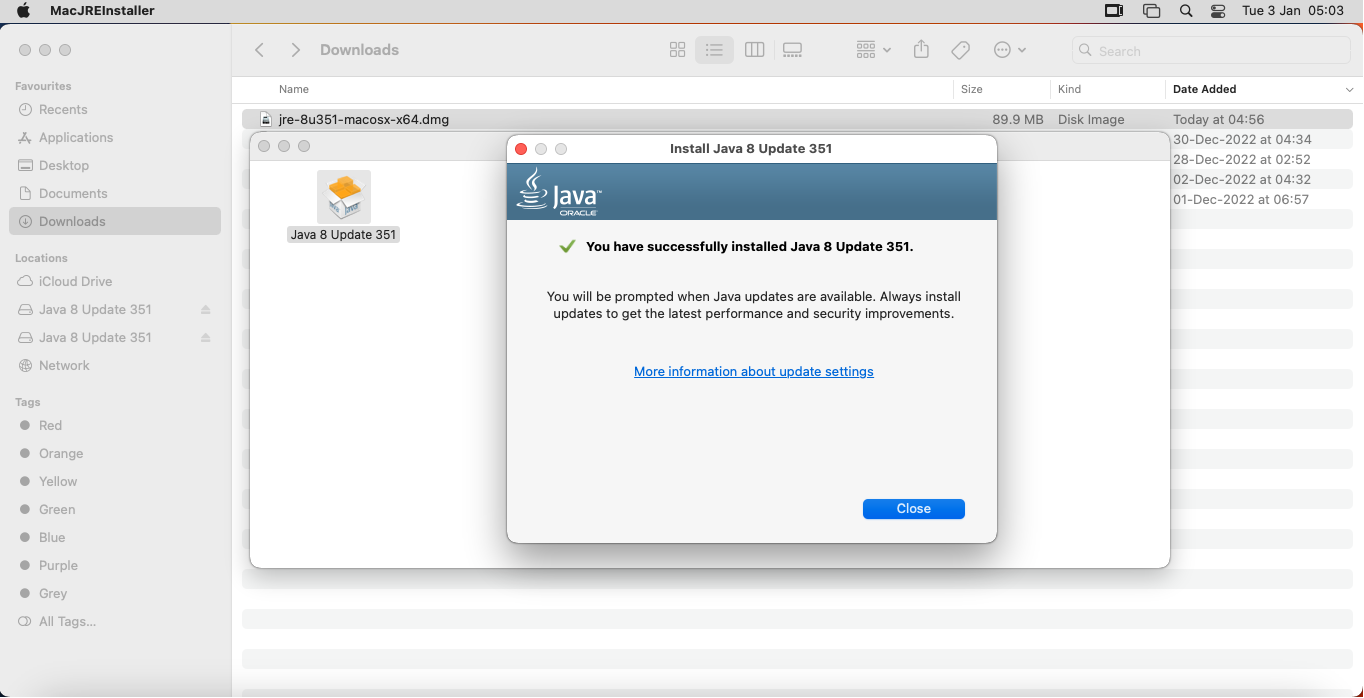Open Control Centre in menu bar
The image size is (1364, 698).
coord(1218,11)
